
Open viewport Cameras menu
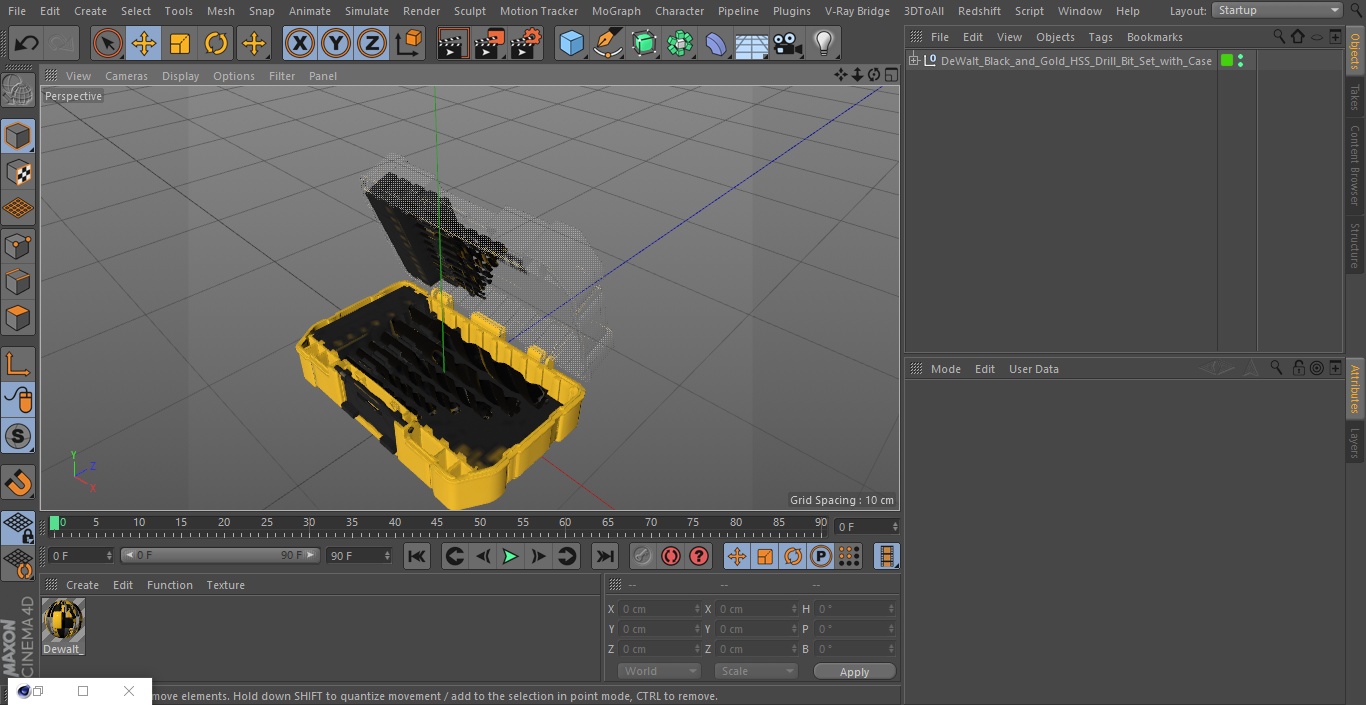tap(126, 76)
